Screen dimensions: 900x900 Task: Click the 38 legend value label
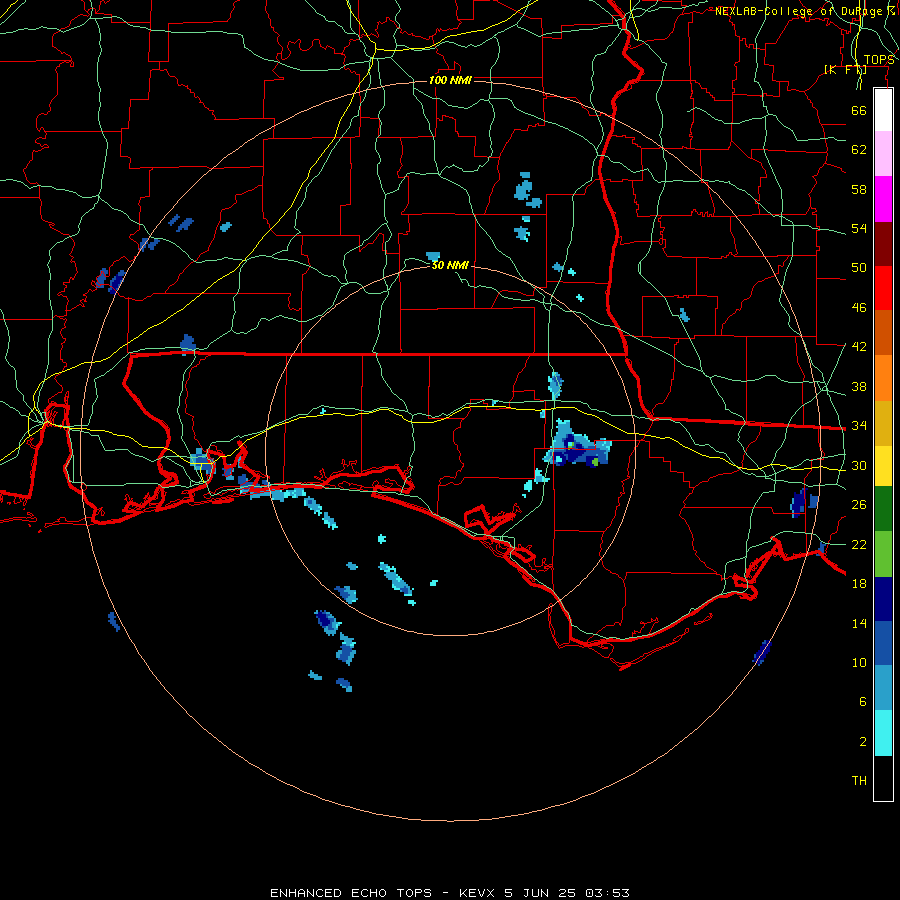tap(859, 386)
